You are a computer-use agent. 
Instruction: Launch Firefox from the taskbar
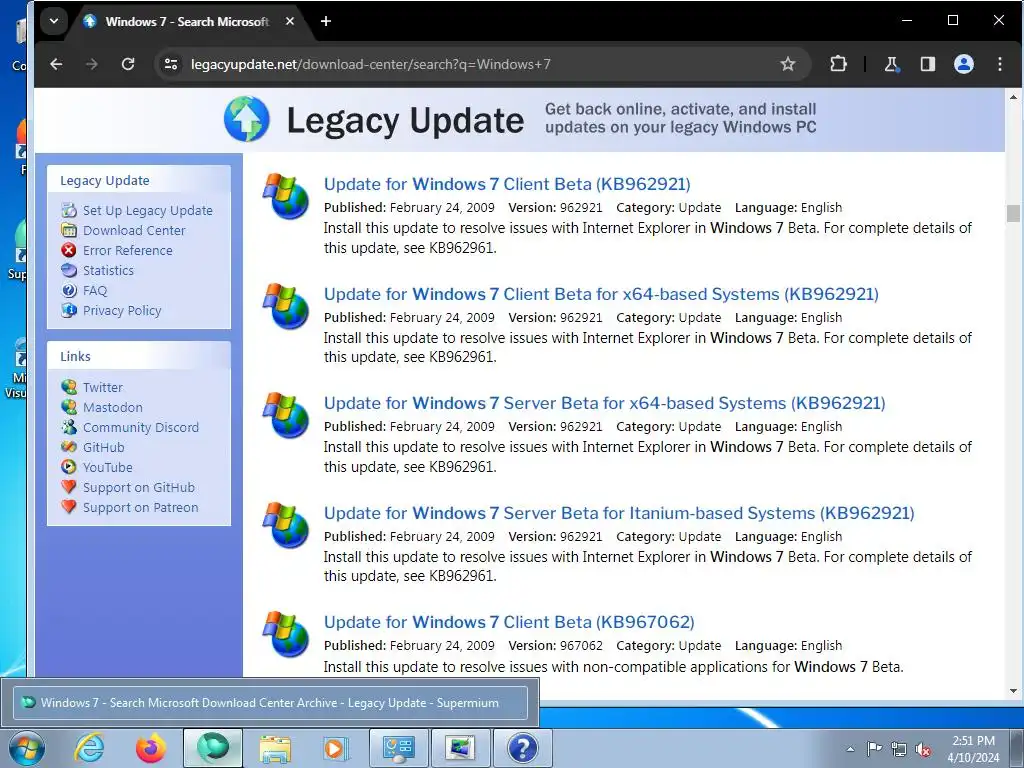[x=151, y=748]
